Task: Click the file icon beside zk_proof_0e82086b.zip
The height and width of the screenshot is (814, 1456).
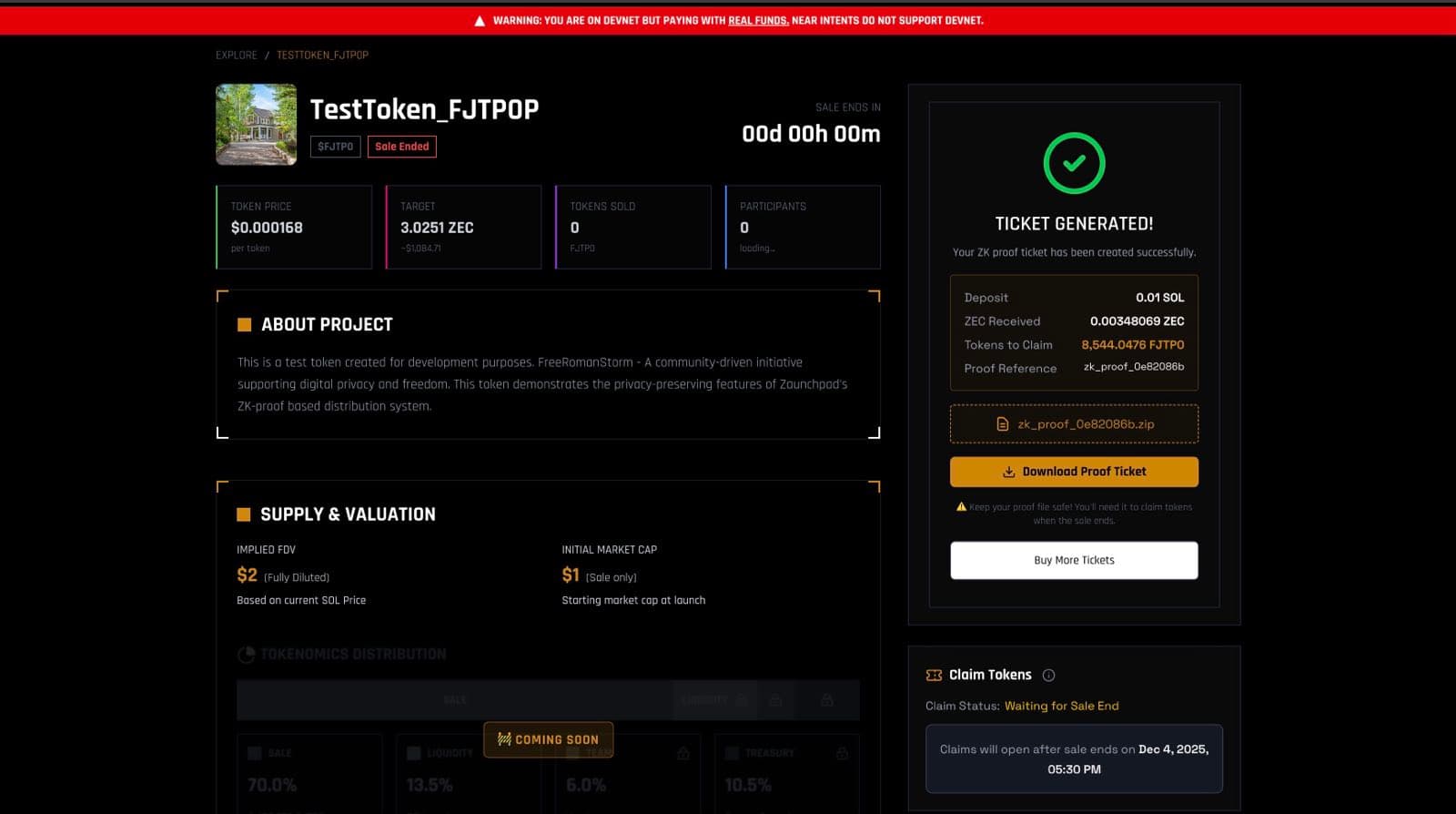Action: coord(1002,424)
